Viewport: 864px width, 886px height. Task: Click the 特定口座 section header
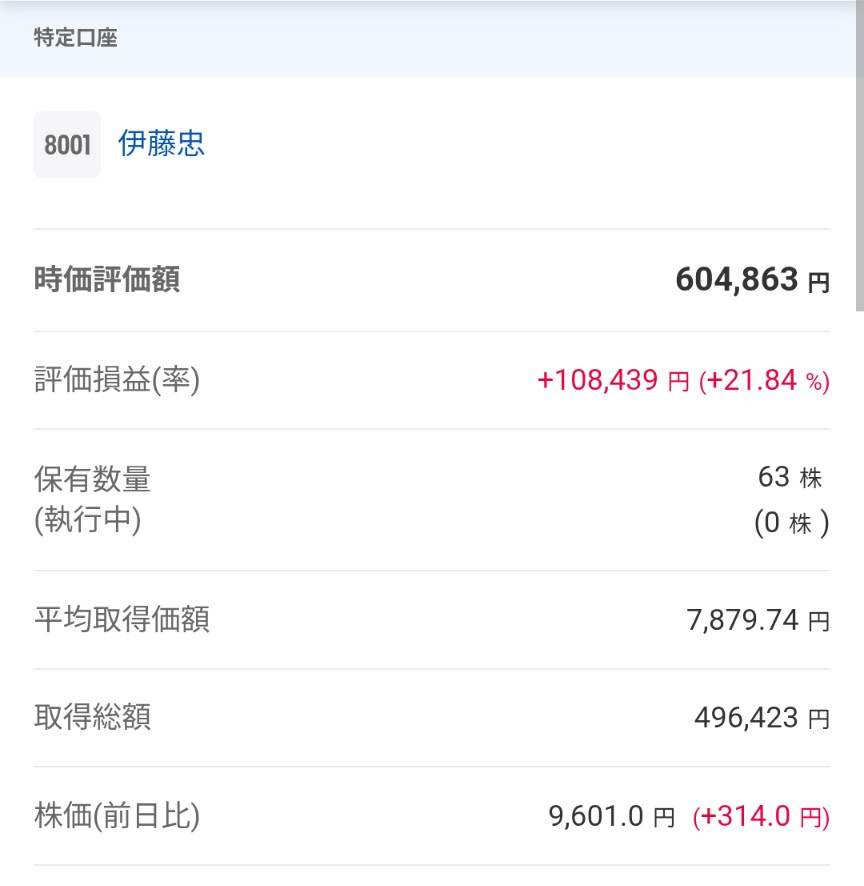pyautogui.click(x=76, y=39)
